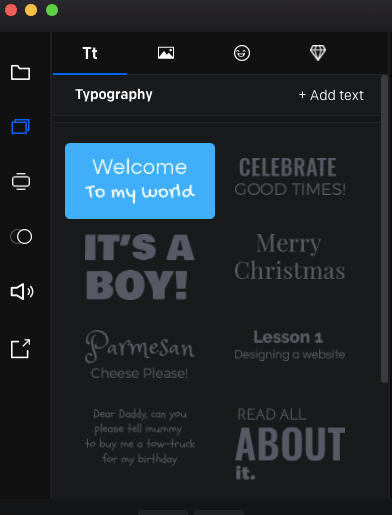Select the Merry Christmas text template
The image size is (392, 515).
click(289, 256)
